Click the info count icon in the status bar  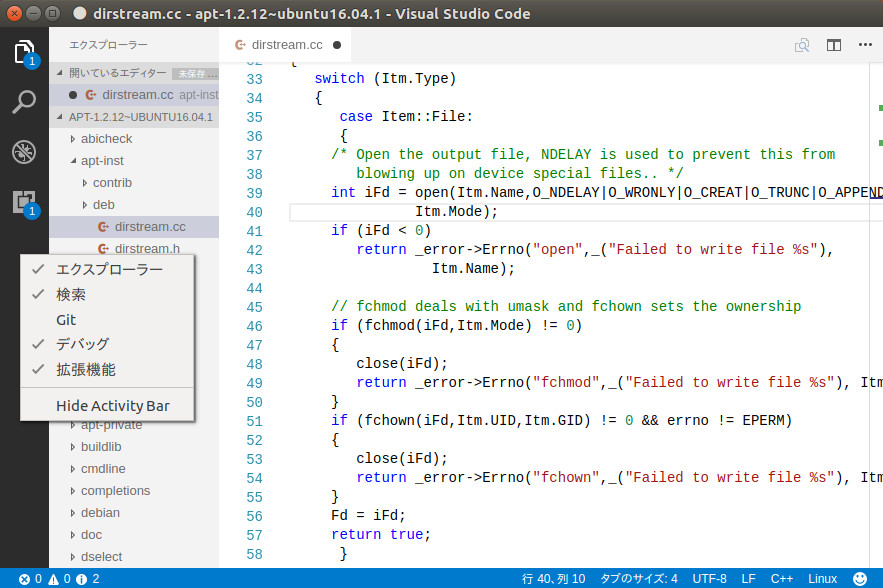click(x=82, y=579)
